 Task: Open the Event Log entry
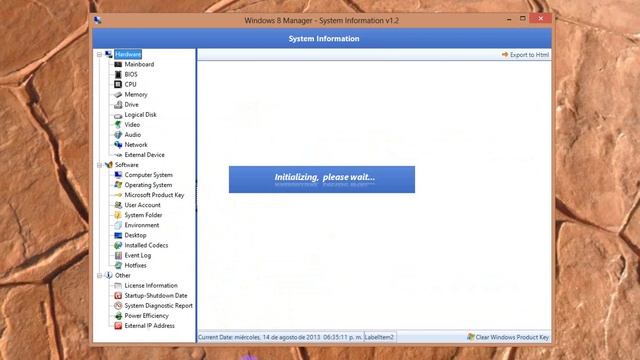pyautogui.click(x=138, y=256)
